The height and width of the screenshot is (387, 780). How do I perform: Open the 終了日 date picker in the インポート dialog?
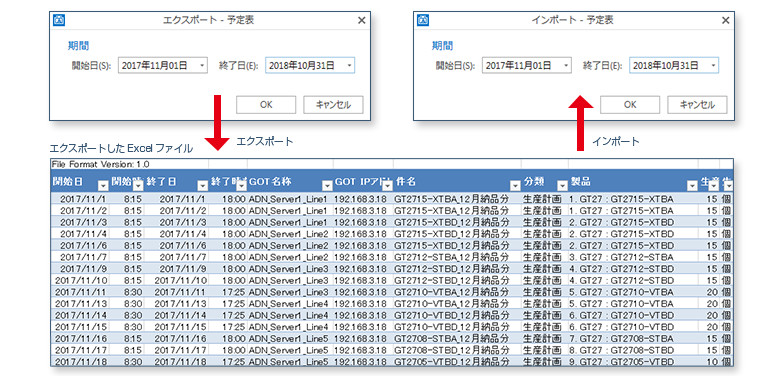713,65
